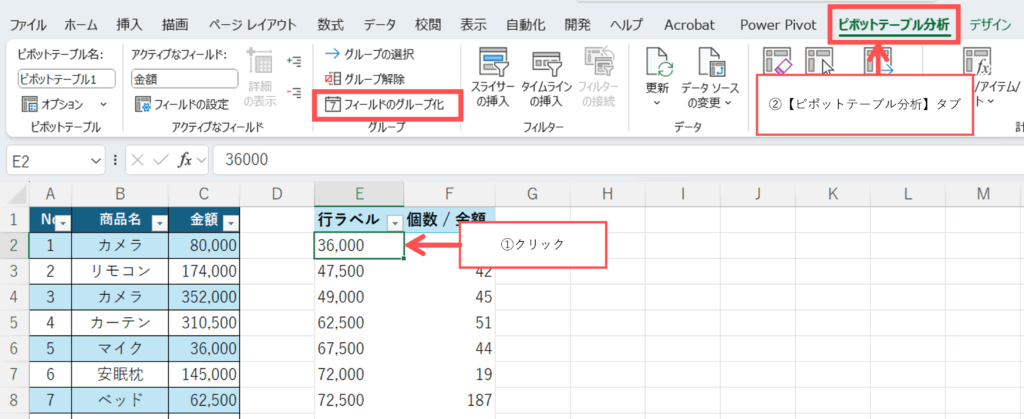
Task: Click the green expand field plus icon
Action: point(294,62)
